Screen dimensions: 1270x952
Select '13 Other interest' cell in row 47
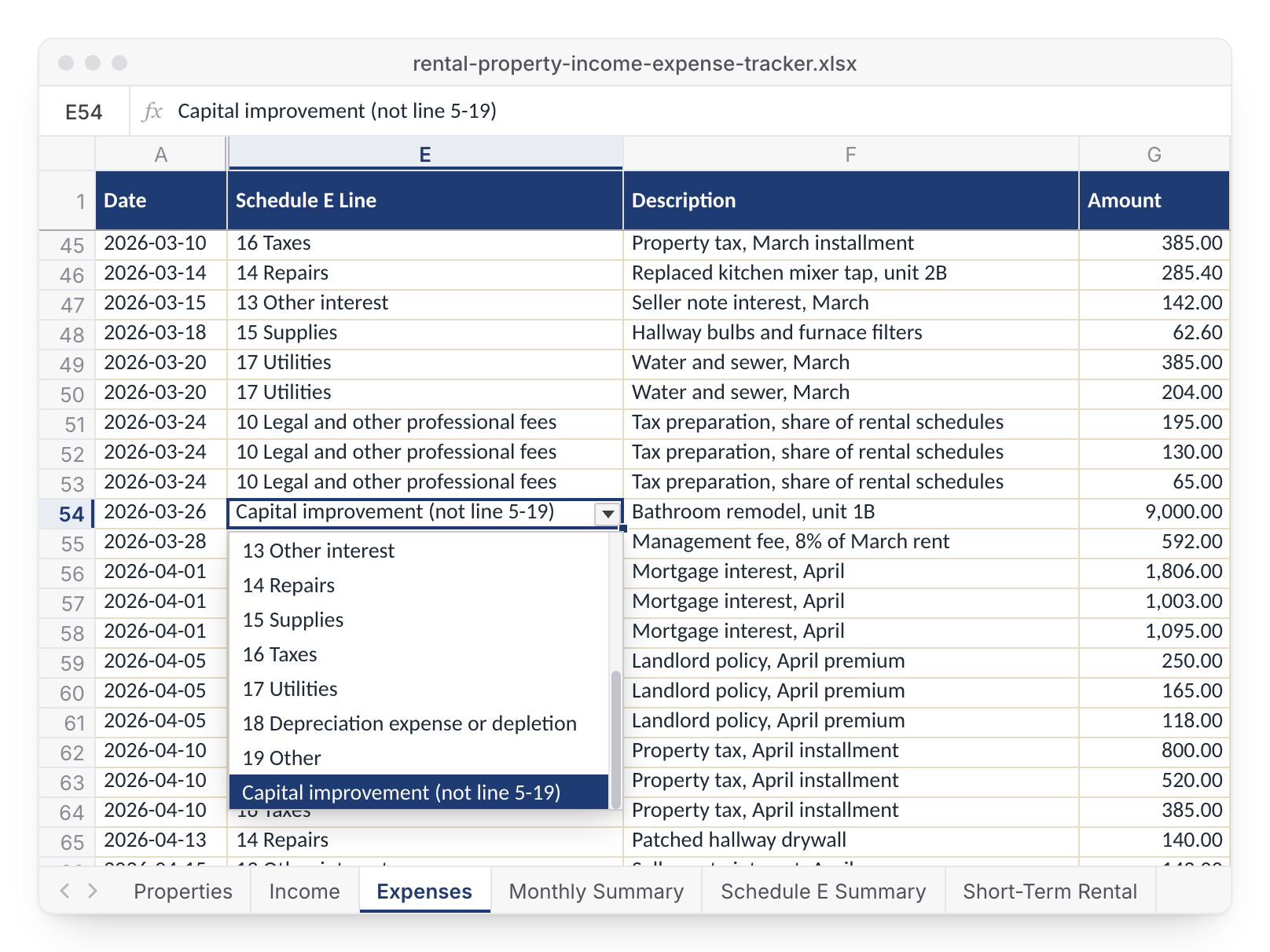pos(425,303)
